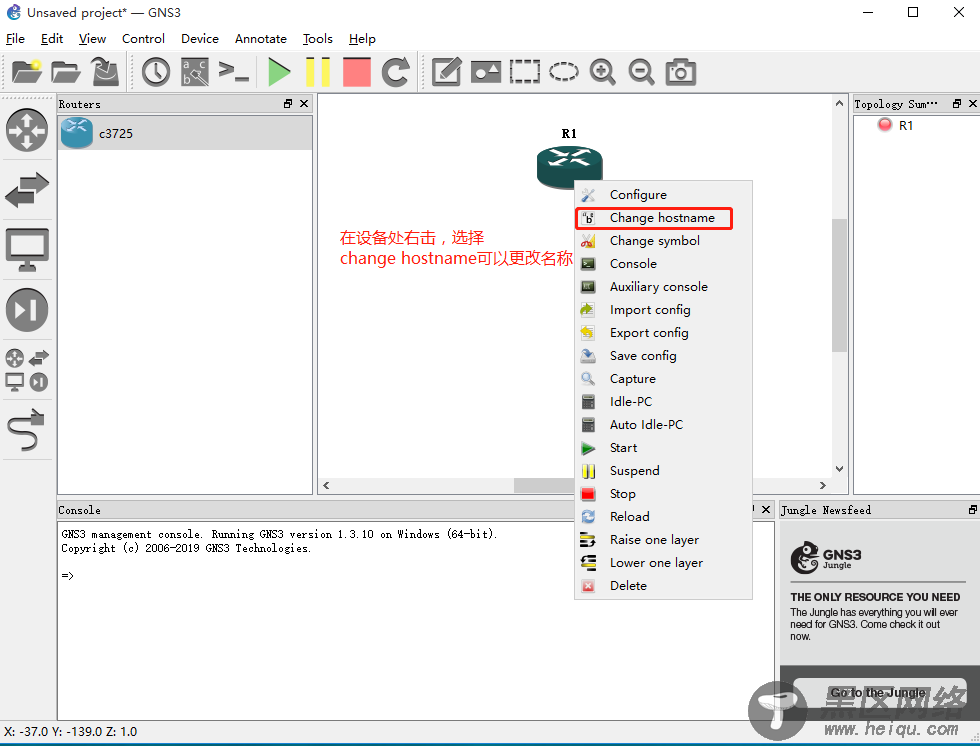Click the Open project folder icon
Viewport: 980px width, 746px height.
click(66, 72)
